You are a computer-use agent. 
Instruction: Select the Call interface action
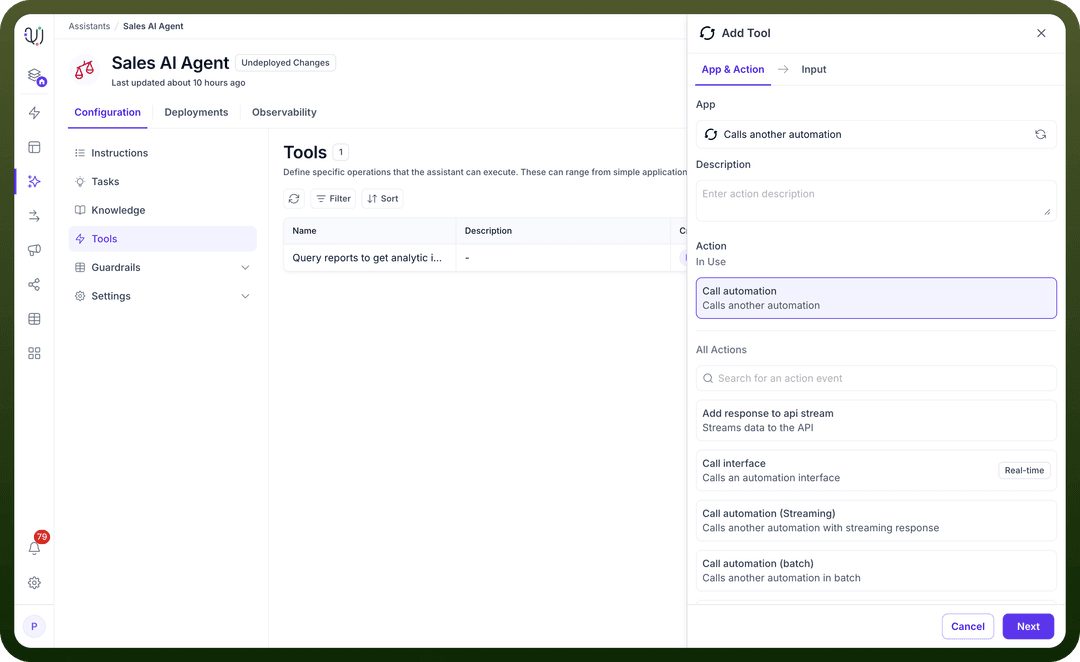coord(876,470)
